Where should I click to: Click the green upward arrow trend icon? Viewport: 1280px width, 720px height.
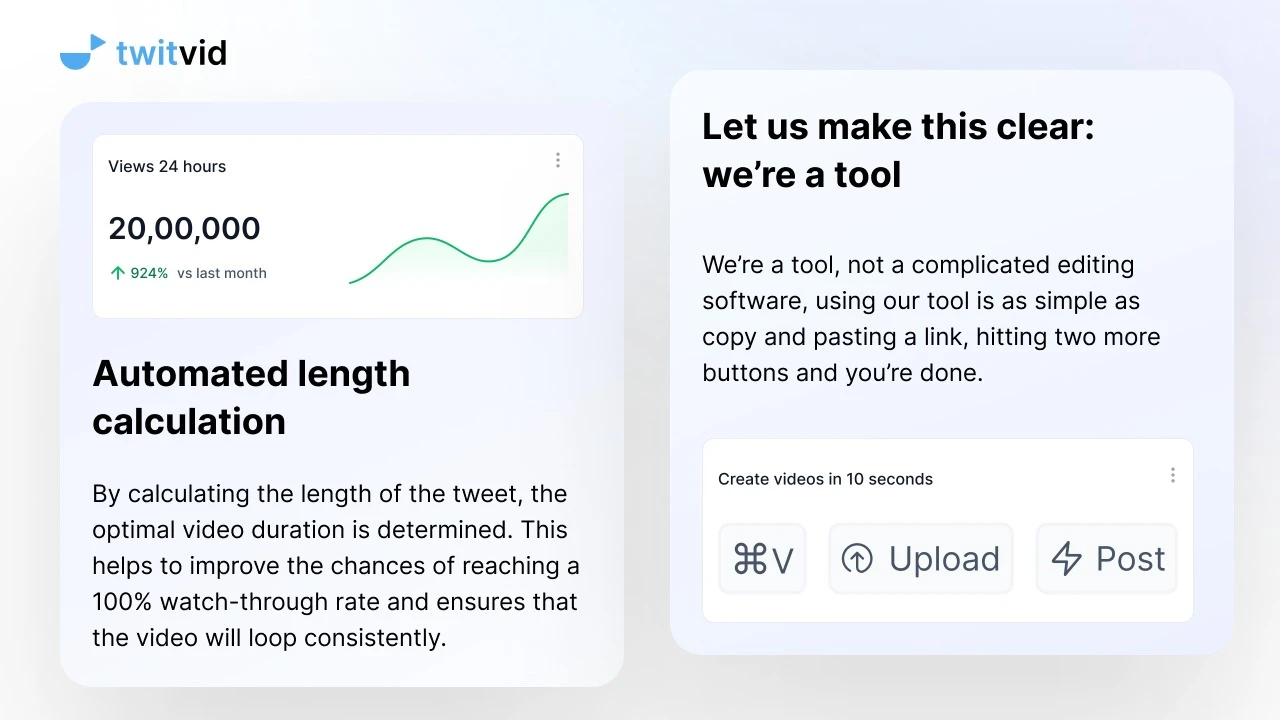(x=118, y=273)
